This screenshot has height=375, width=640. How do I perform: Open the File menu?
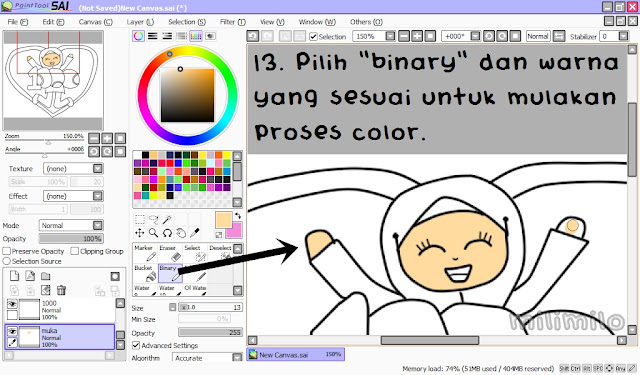[x=18, y=22]
